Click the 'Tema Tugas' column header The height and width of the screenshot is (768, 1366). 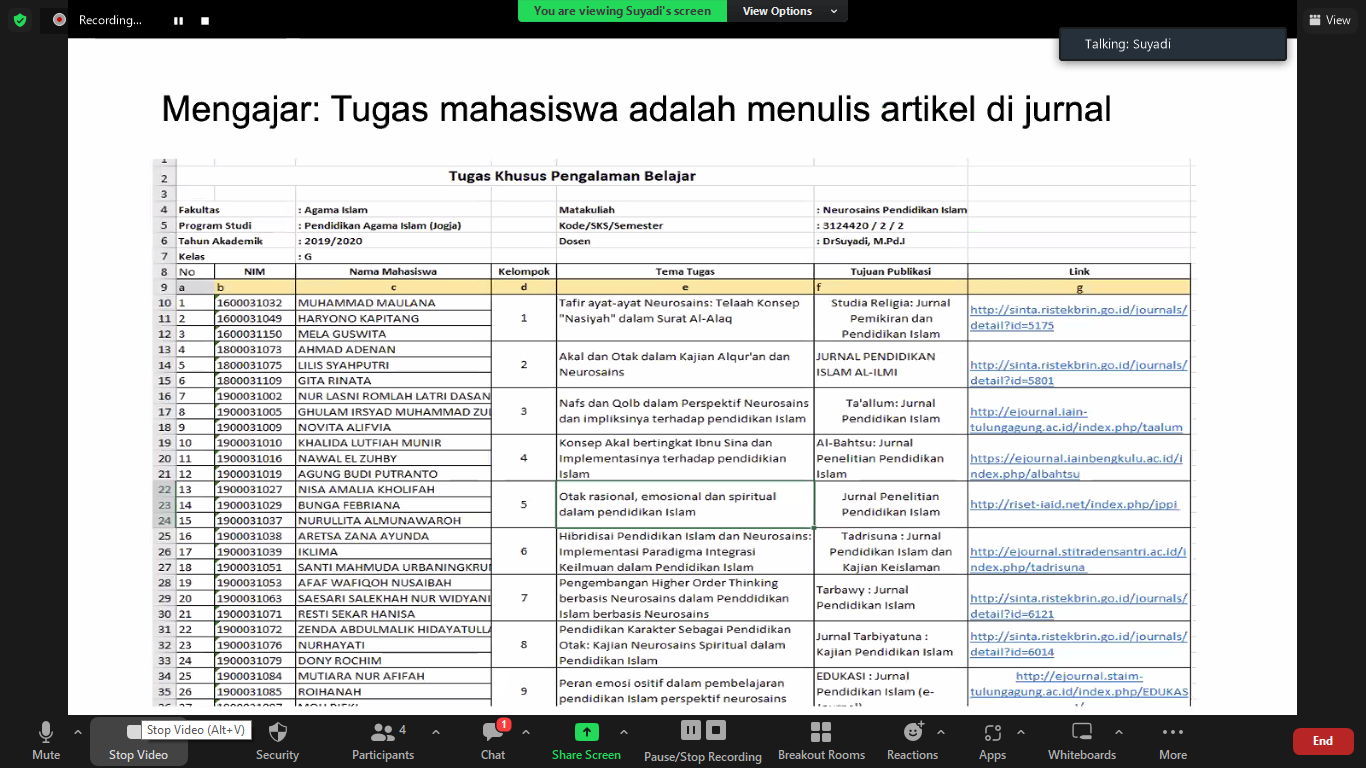[x=685, y=272]
